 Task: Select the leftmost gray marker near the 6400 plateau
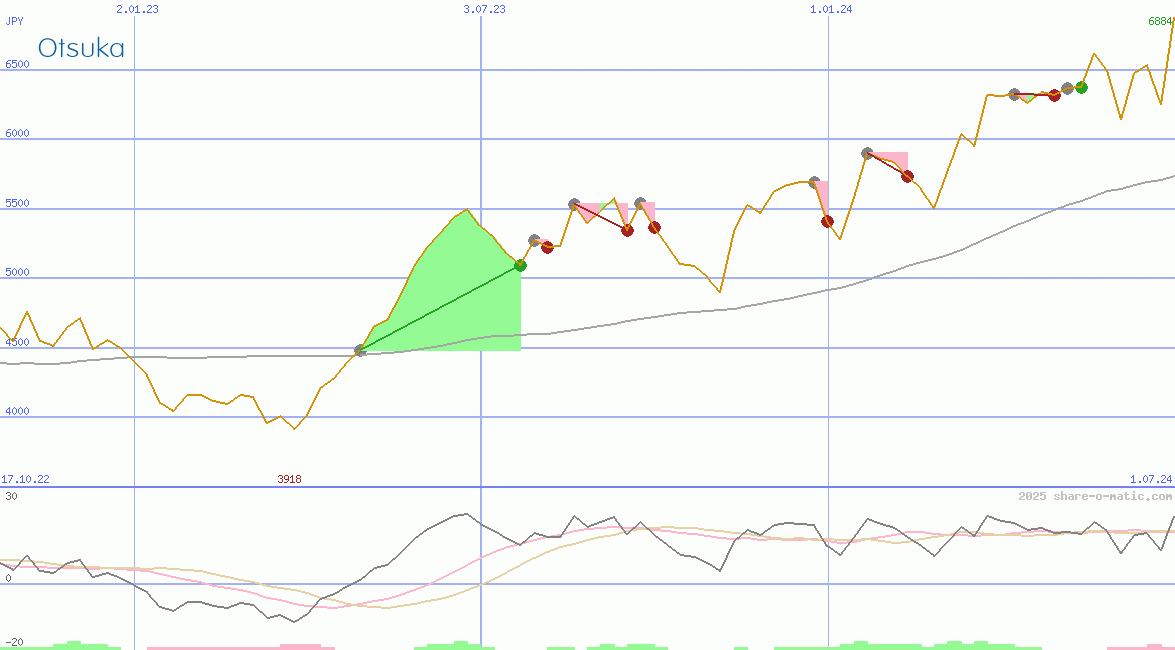point(1014,94)
